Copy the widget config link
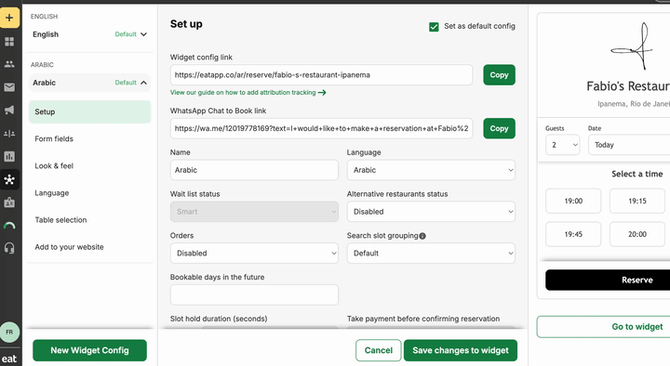The width and height of the screenshot is (670, 366). 499,75
